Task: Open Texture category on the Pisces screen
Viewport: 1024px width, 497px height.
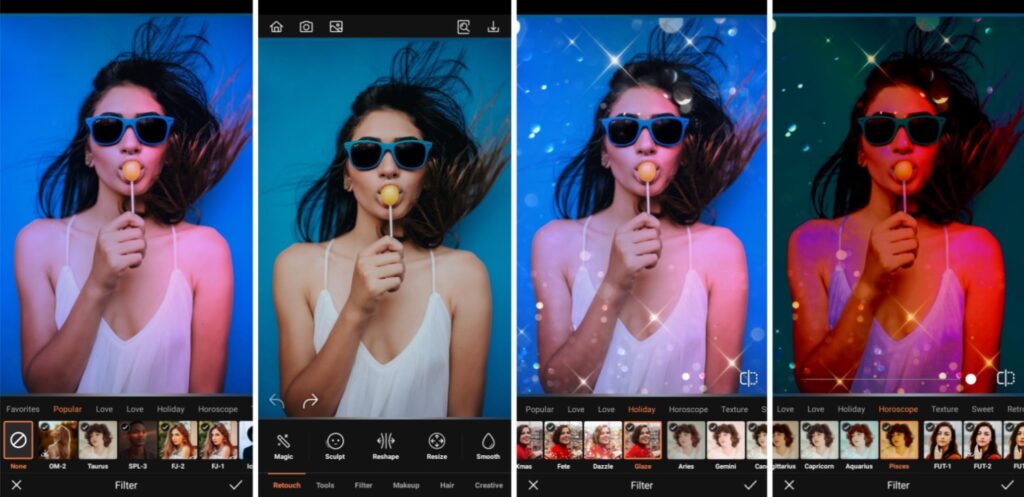Action: (x=944, y=409)
